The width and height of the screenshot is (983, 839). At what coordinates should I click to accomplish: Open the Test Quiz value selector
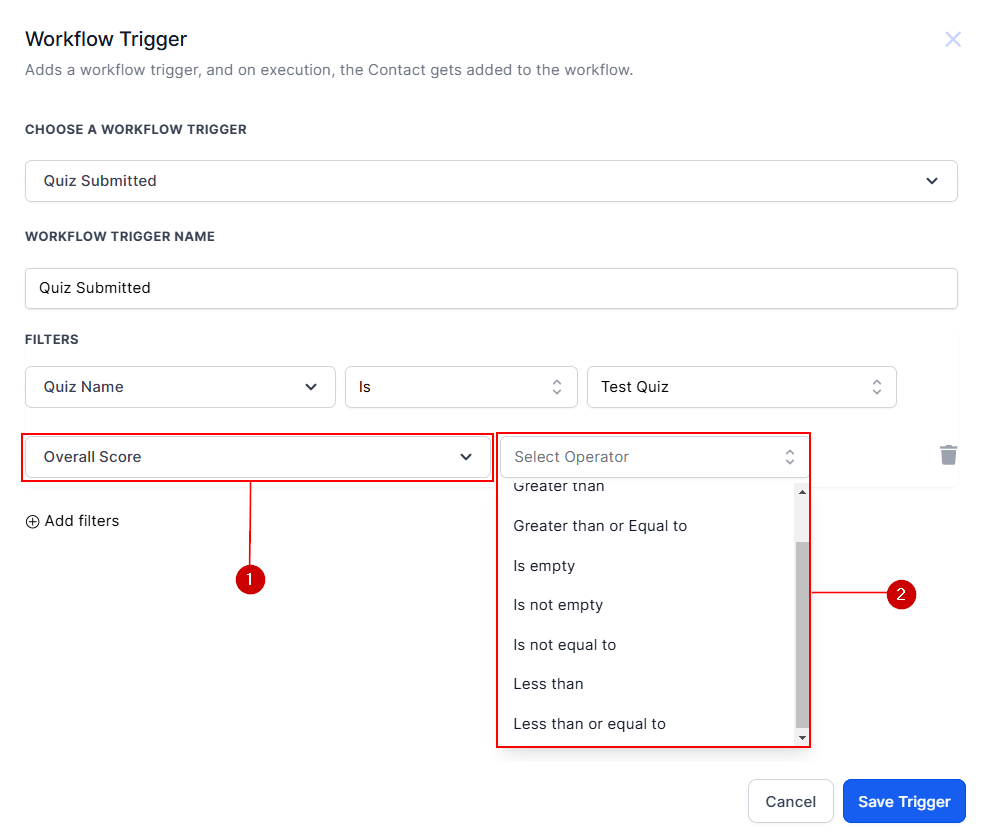pos(741,387)
